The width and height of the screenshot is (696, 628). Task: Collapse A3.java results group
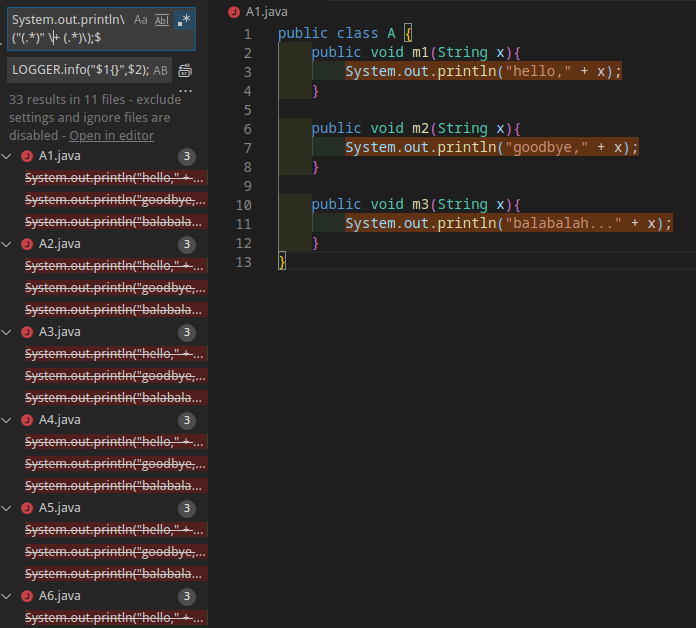click(7, 332)
